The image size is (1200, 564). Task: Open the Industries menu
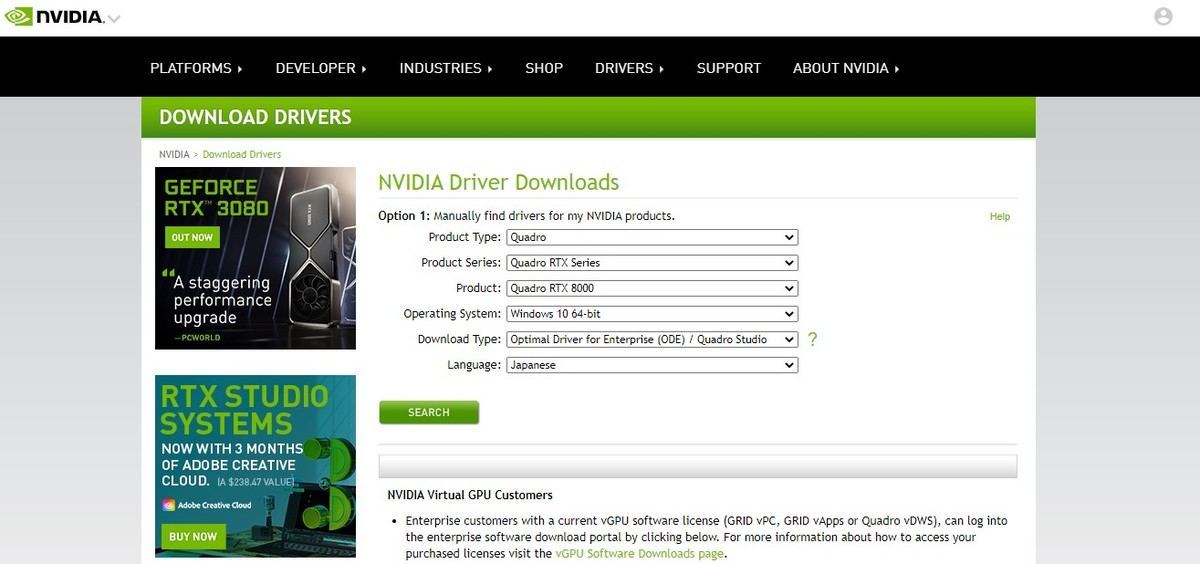tap(446, 68)
